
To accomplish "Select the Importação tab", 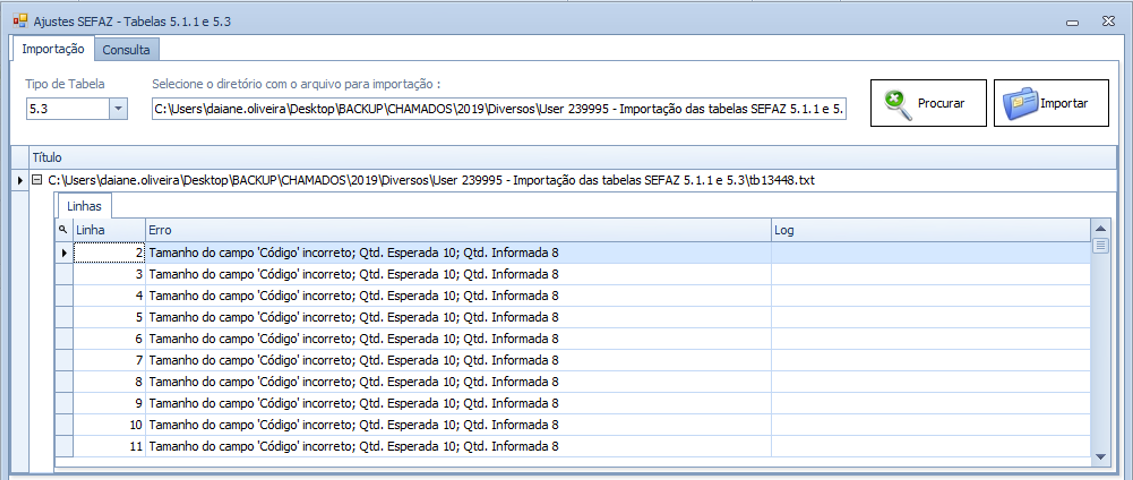I will (x=53, y=49).
